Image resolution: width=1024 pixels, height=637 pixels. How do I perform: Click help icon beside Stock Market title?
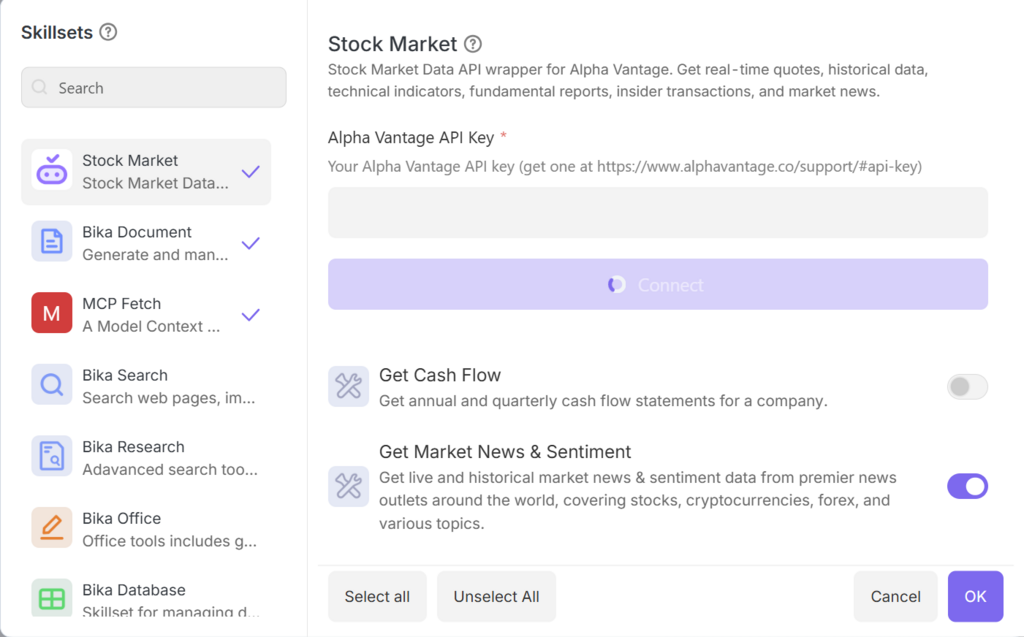pos(473,44)
